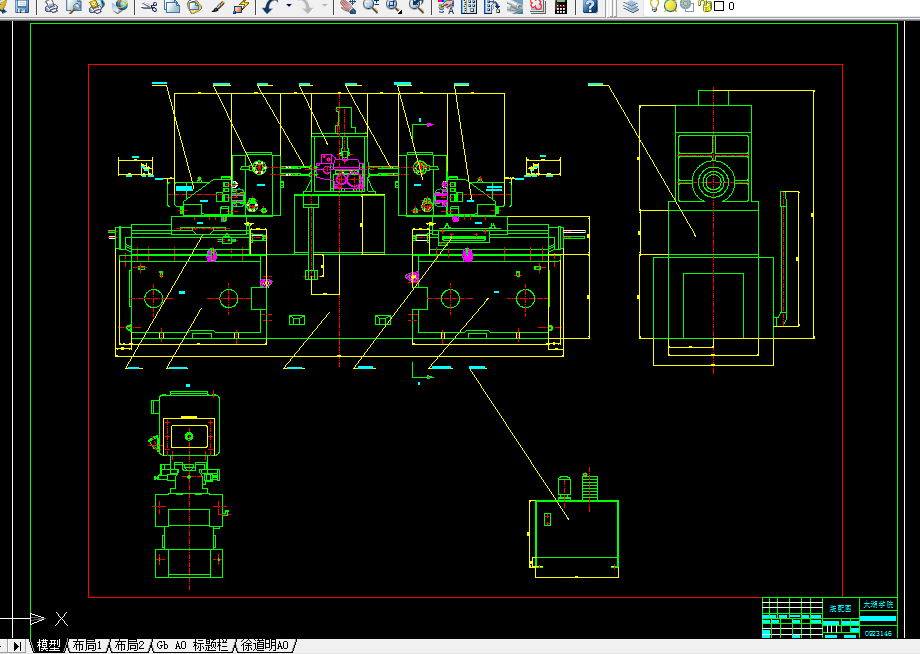This screenshot has height=654, width=920.
Task: Click the Save floppy disk icon
Action: [x=22, y=6]
